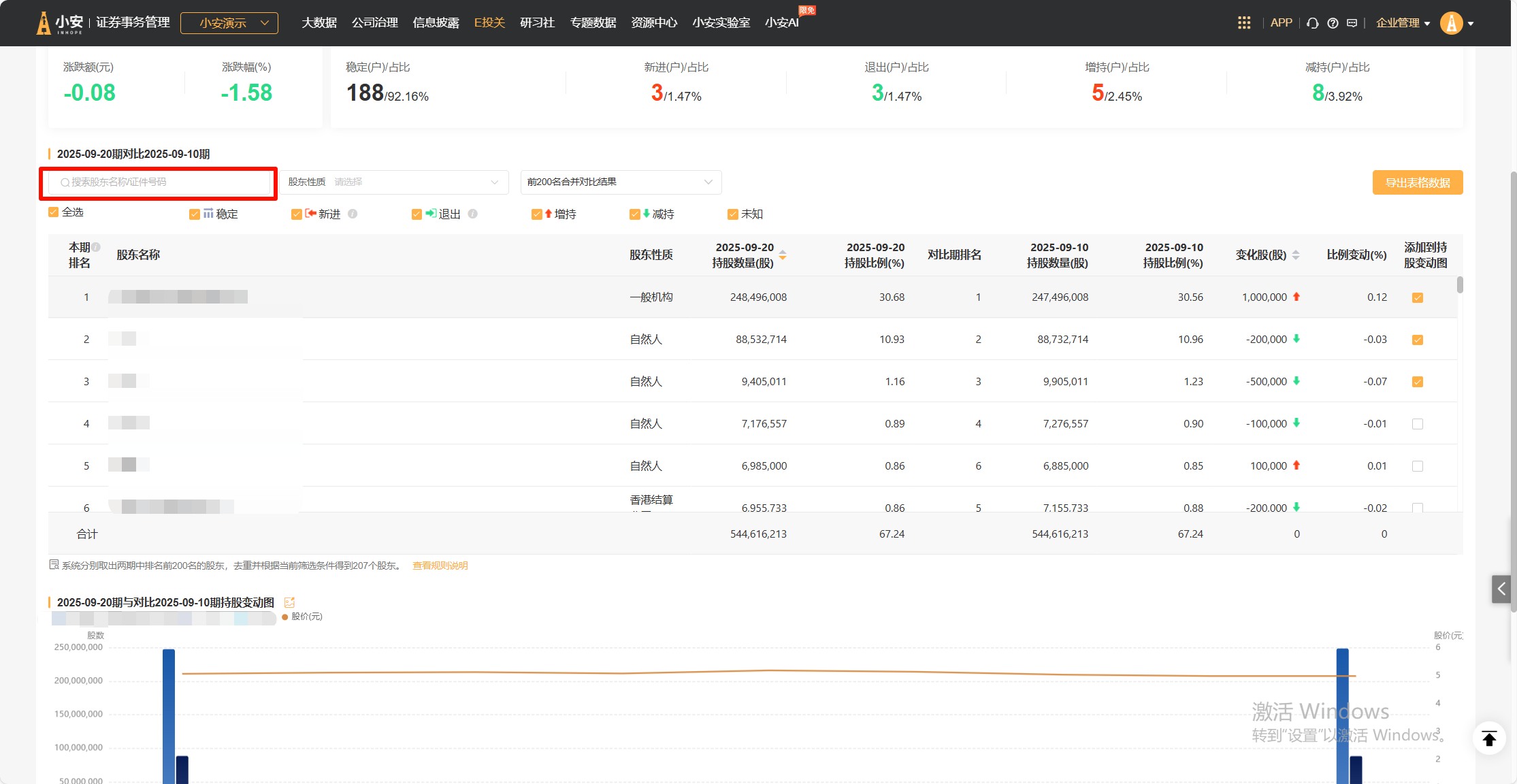The height and width of the screenshot is (784, 1517).
Task: Open the 查看规则说明 link
Action: (440, 566)
